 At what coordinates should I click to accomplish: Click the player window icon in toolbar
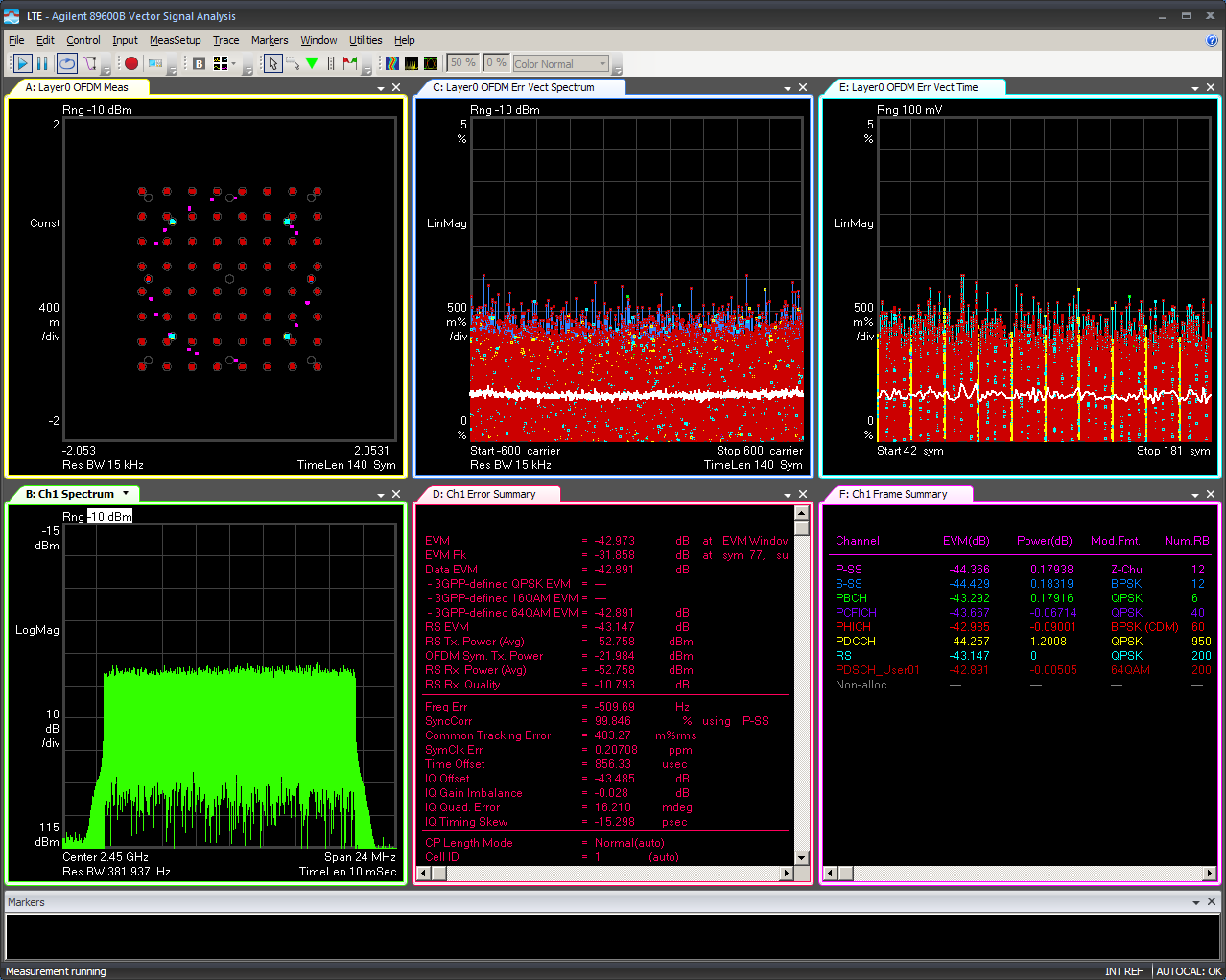[154, 63]
